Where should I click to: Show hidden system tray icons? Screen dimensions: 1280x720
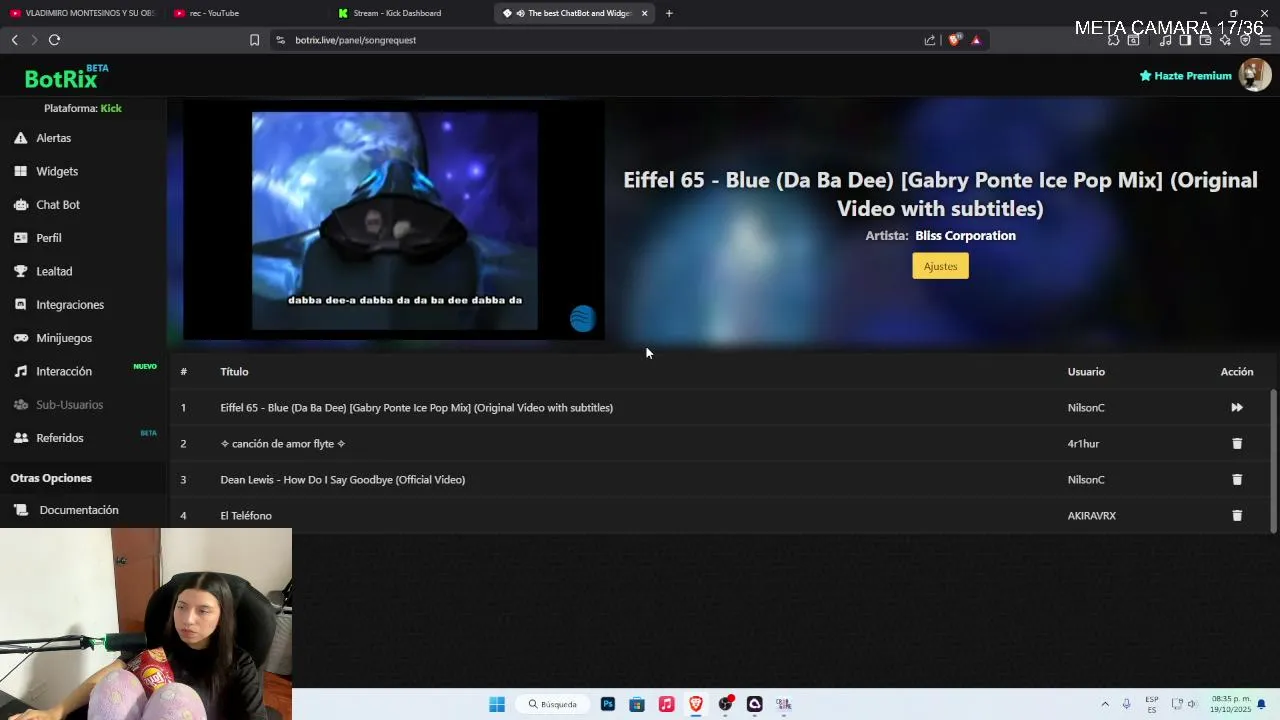[x=1105, y=704]
